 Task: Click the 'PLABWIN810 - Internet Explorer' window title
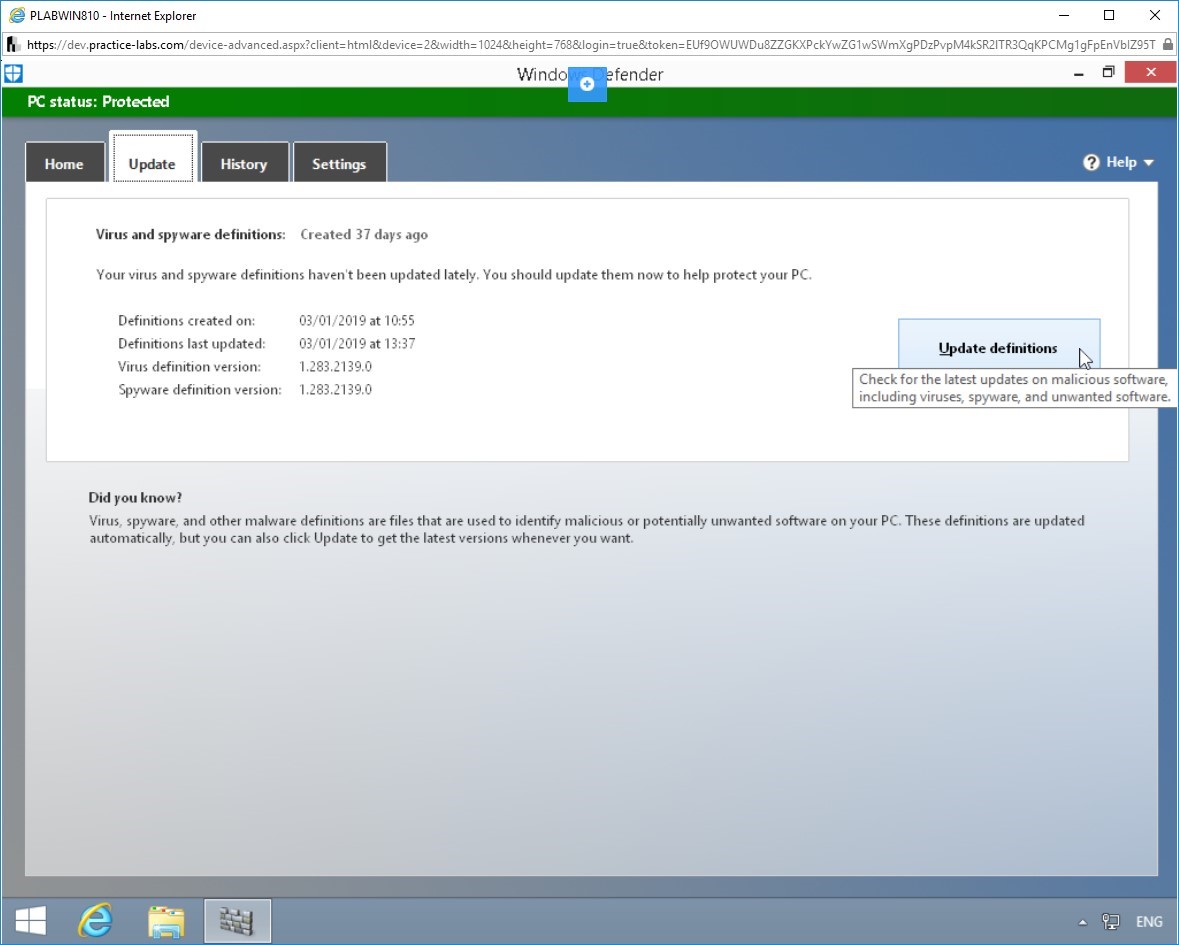[x=114, y=16]
